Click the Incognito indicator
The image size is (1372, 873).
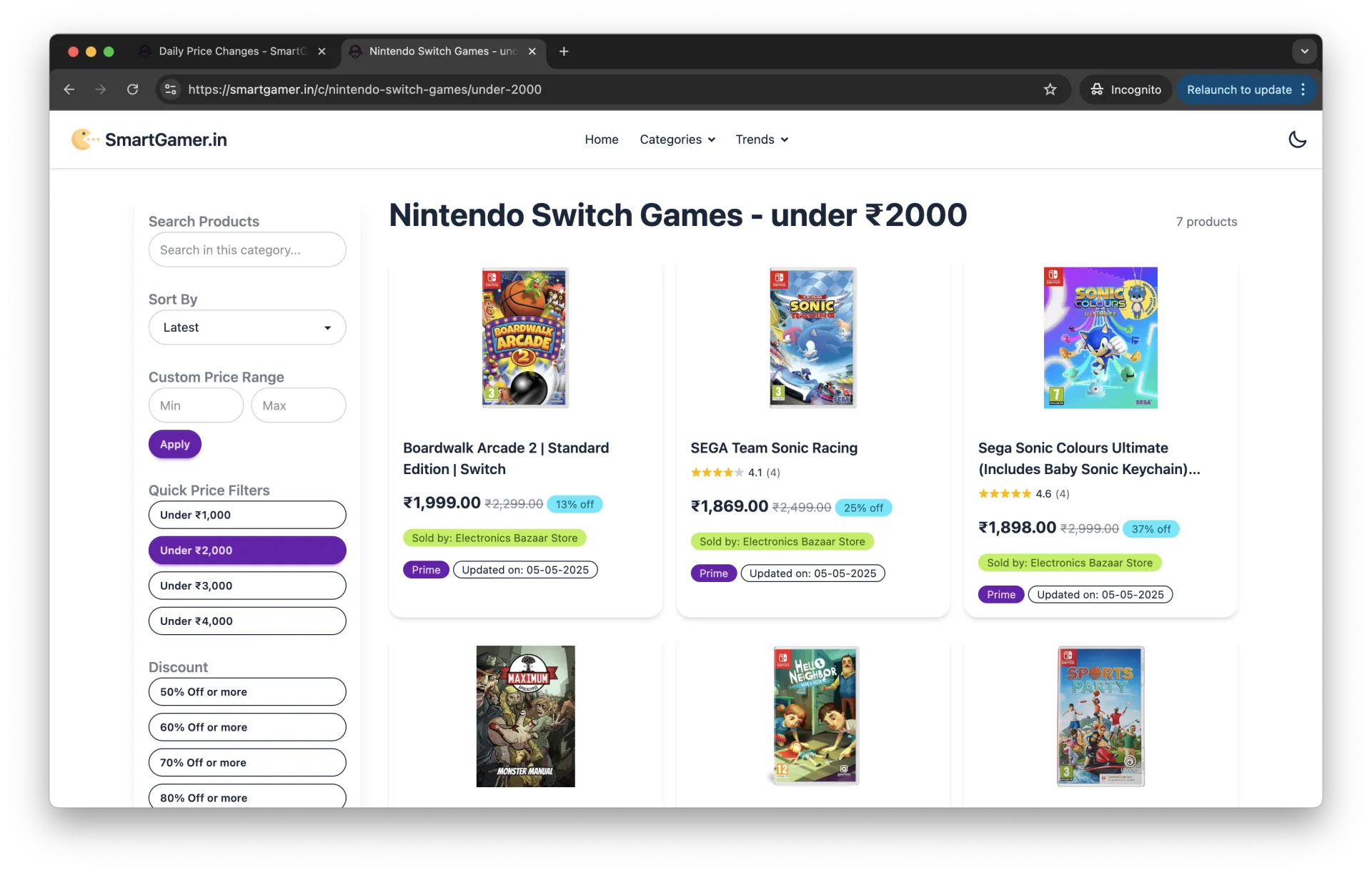(1125, 89)
